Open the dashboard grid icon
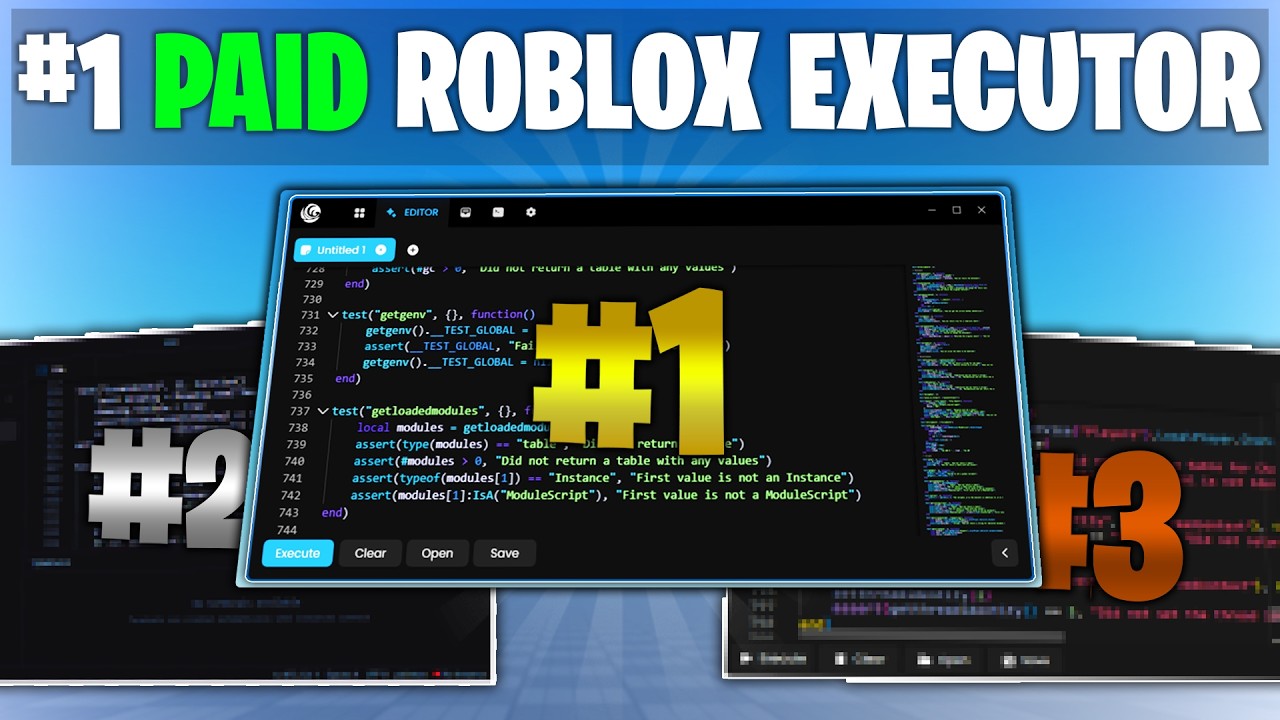This screenshot has width=1280, height=720. pyautogui.click(x=359, y=213)
